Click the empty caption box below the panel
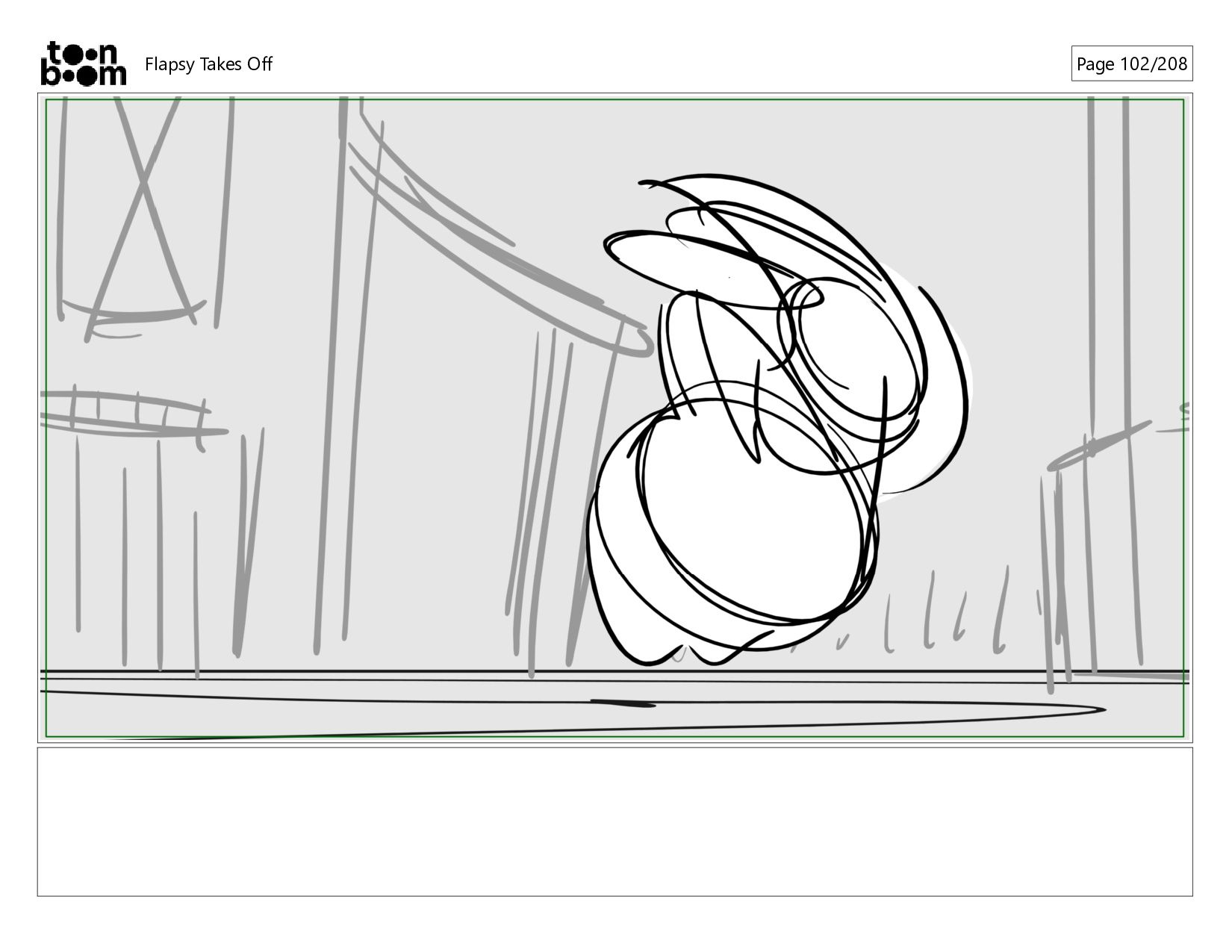 click(x=615, y=821)
